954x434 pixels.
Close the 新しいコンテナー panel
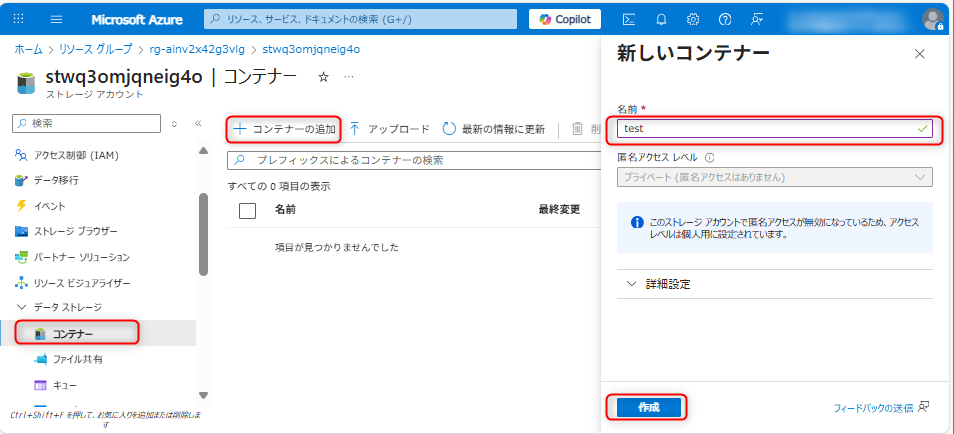pyautogui.click(x=920, y=54)
